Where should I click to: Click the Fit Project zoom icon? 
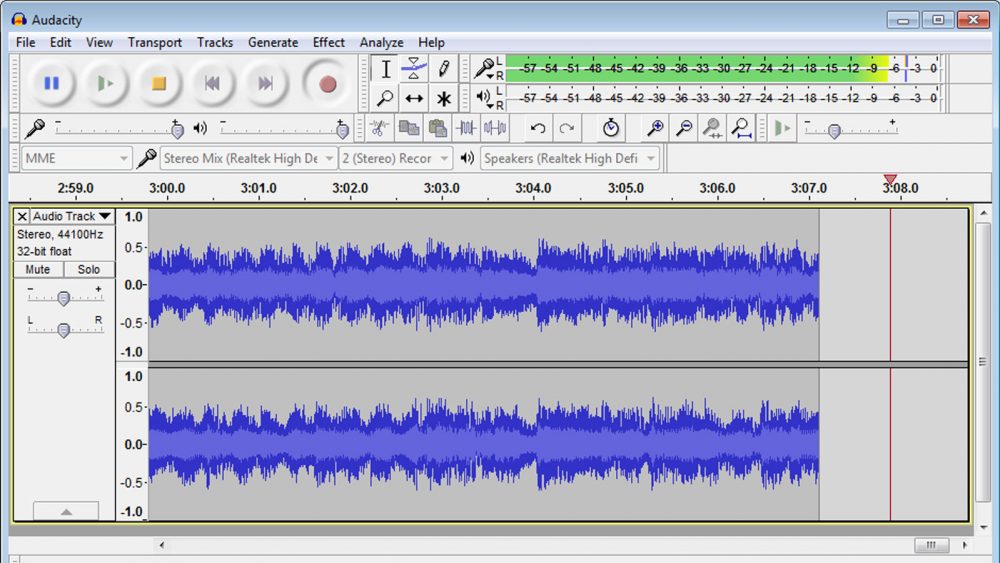click(741, 128)
